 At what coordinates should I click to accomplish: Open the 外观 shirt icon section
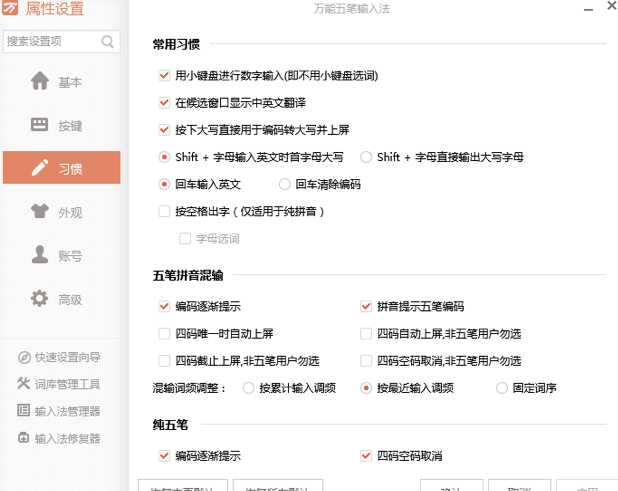(x=40, y=212)
